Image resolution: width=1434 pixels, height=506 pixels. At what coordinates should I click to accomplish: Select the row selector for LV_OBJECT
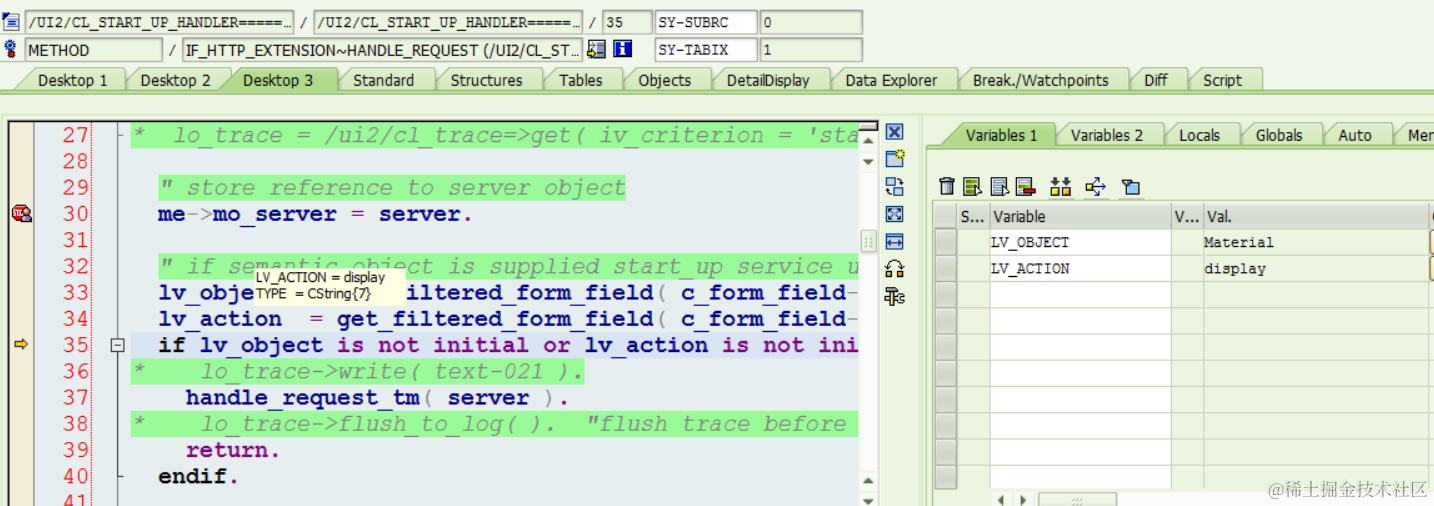click(946, 242)
